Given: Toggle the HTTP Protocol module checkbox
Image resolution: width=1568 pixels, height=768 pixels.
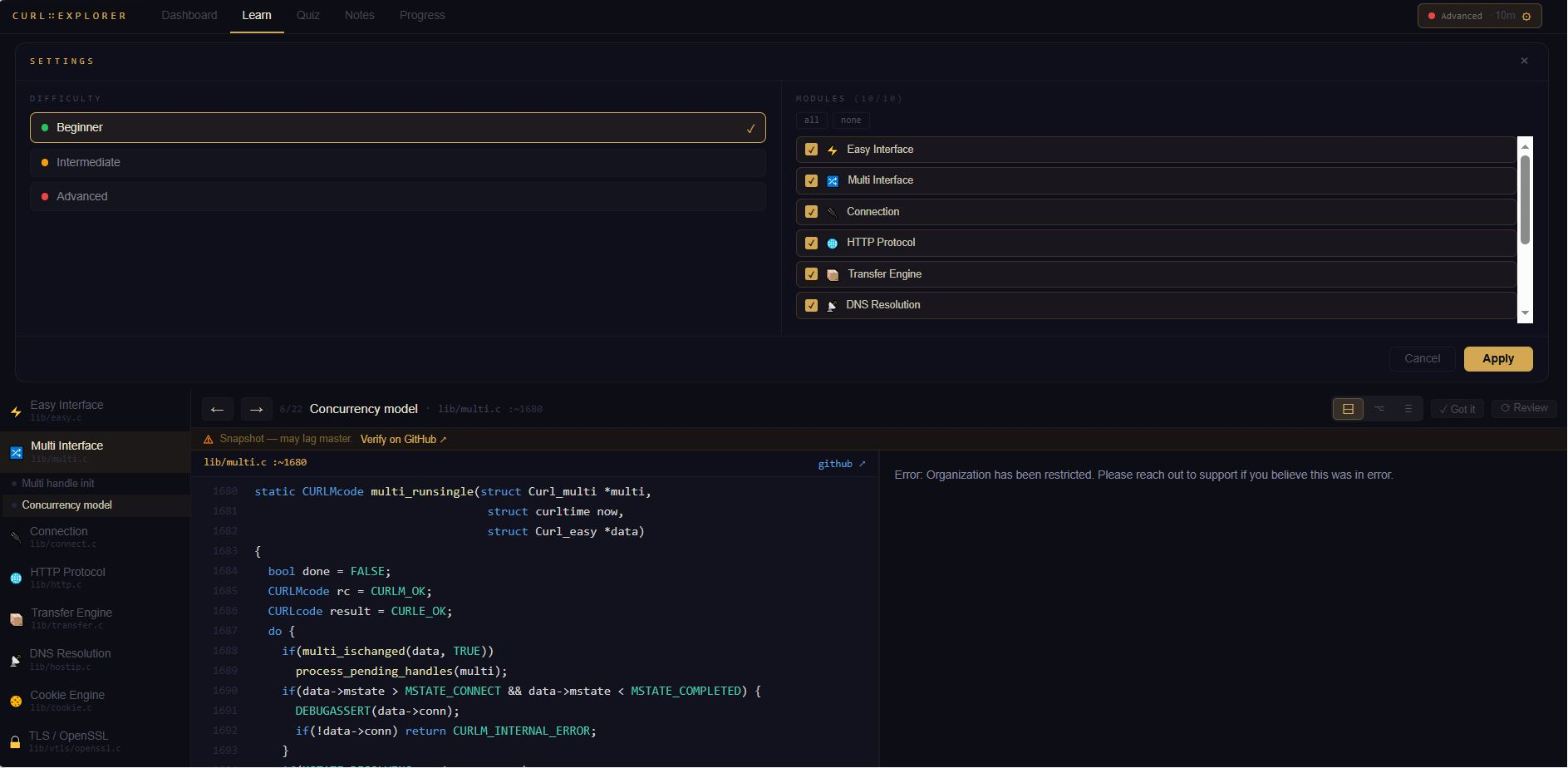Looking at the screenshot, I should pos(811,243).
